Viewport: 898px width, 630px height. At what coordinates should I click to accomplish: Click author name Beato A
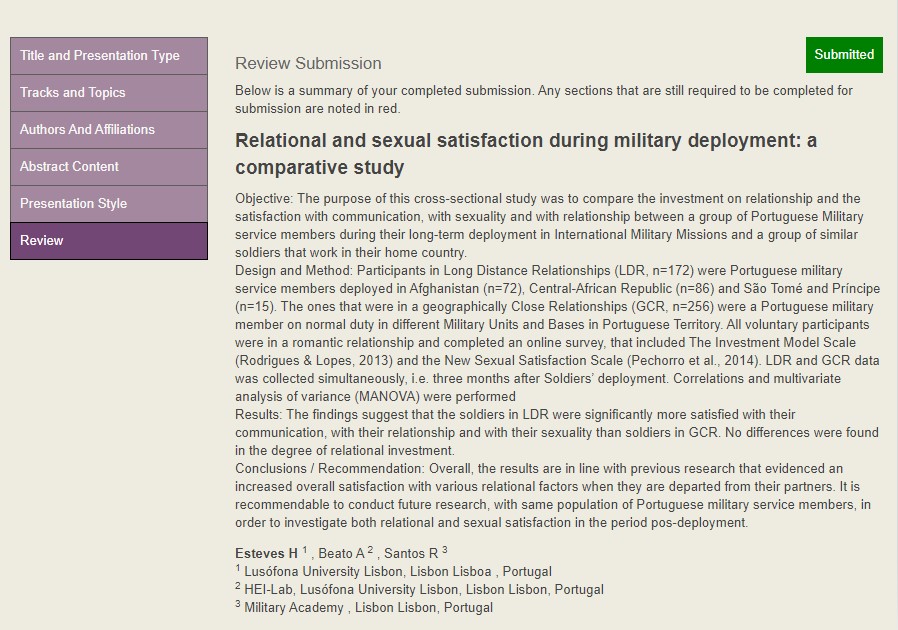pyautogui.click(x=341, y=553)
